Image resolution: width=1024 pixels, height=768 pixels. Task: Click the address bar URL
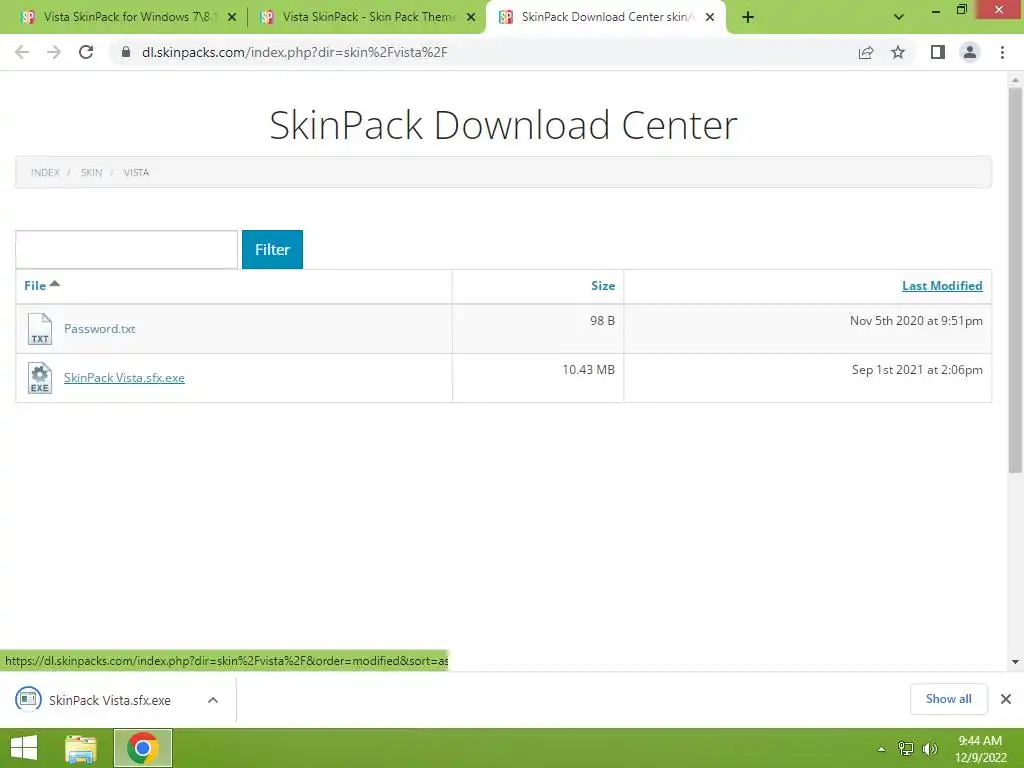coord(295,52)
